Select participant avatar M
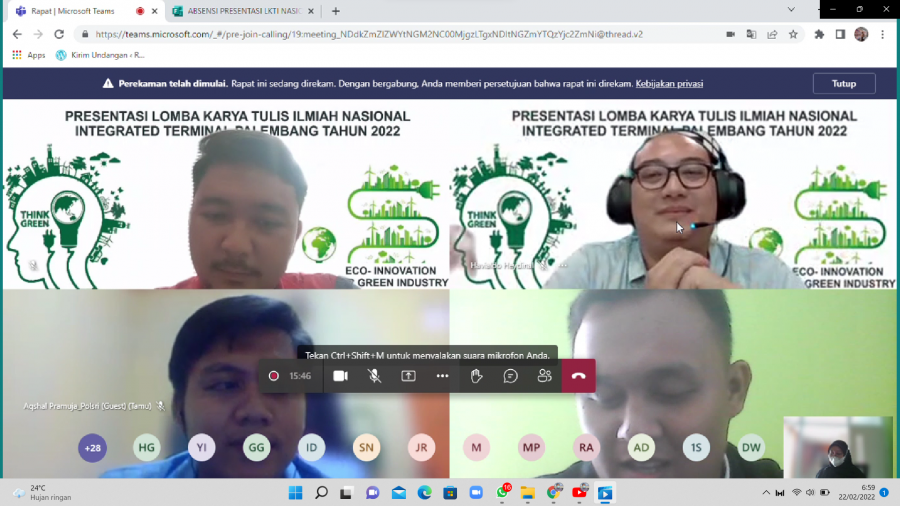Image resolution: width=900 pixels, height=506 pixels. pyautogui.click(x=476, y=447)
